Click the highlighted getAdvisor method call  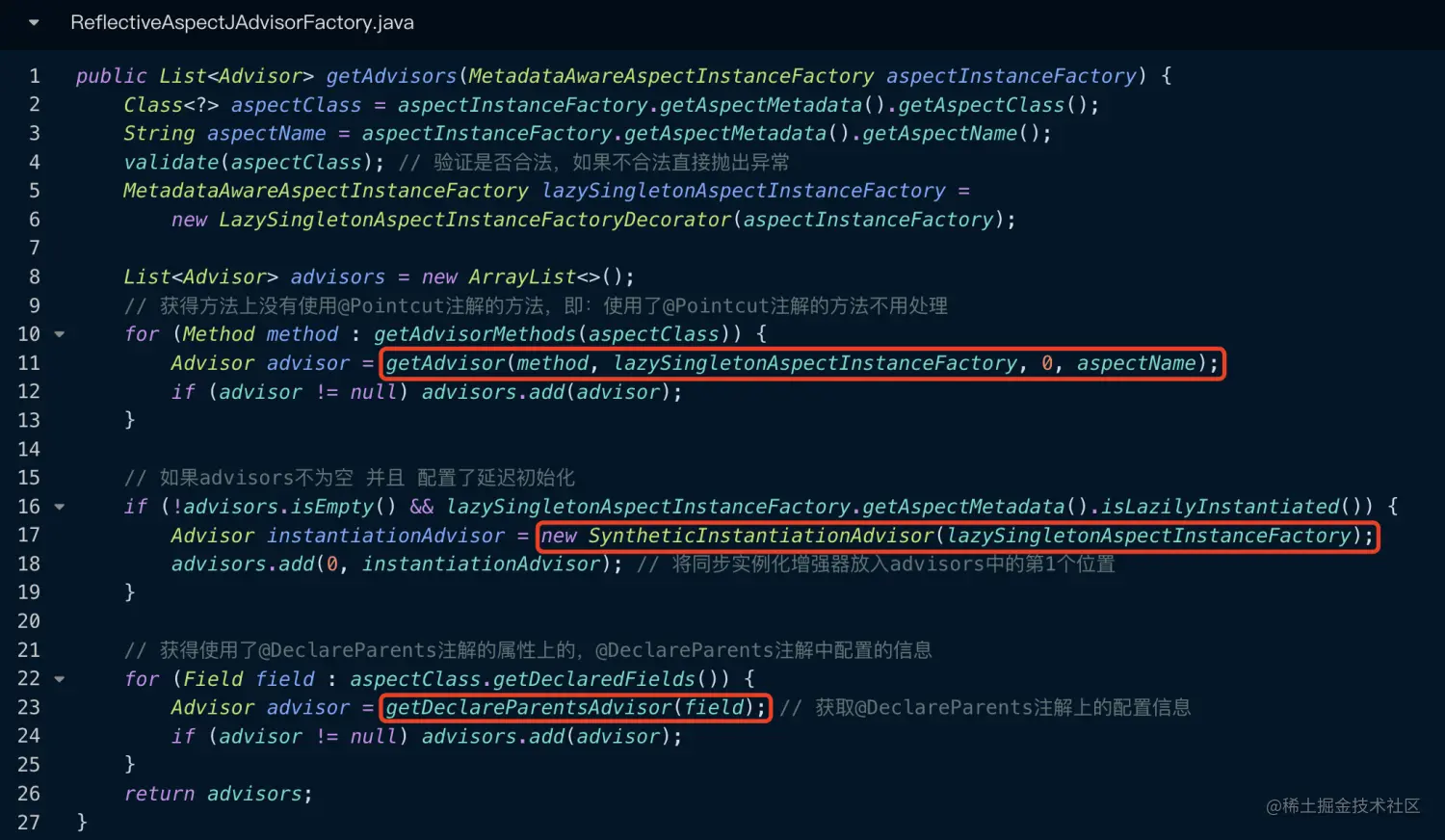802,363
